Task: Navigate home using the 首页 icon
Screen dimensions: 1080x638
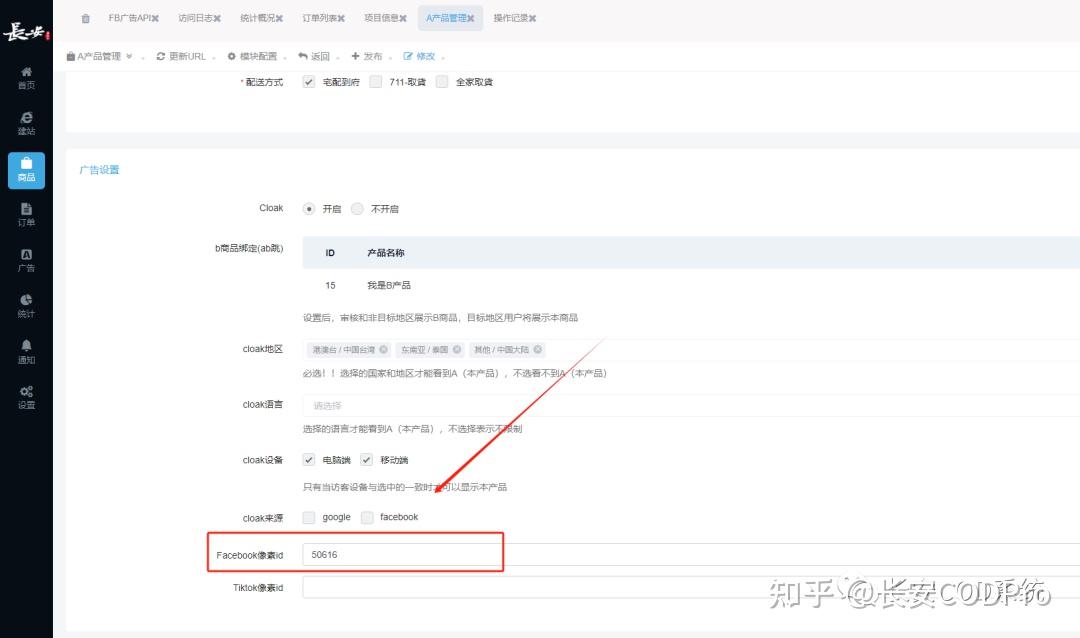Action: point(26,78)
